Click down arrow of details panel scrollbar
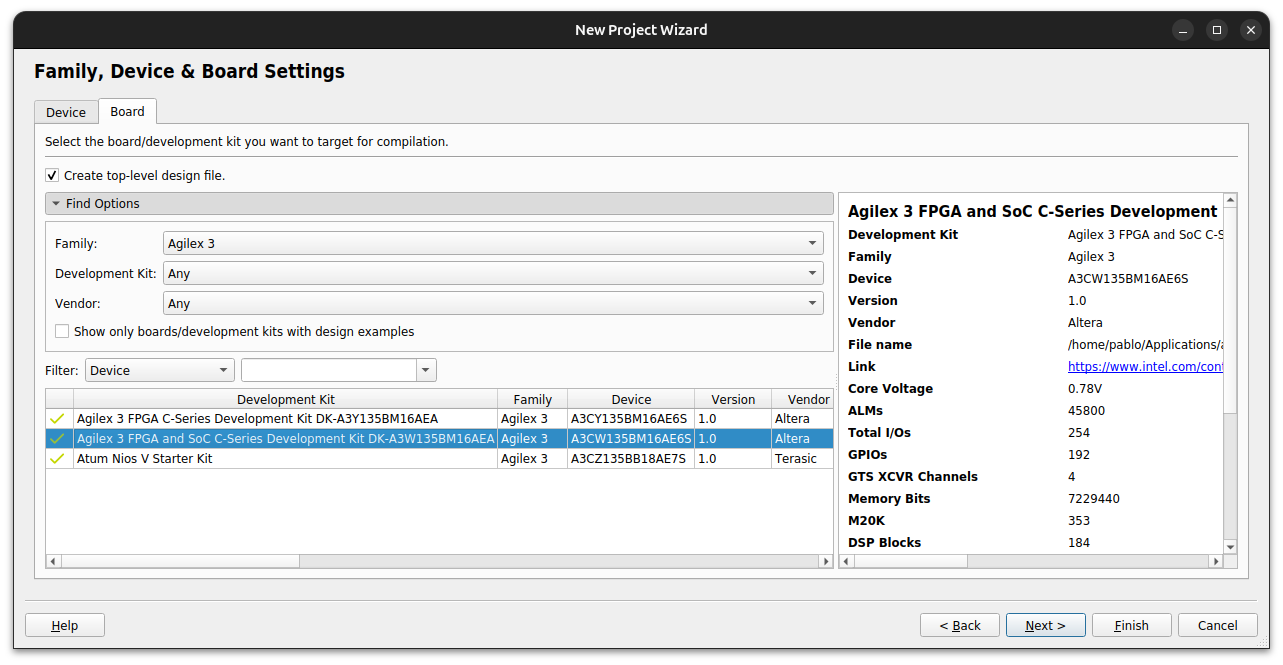 [1230, 547]
